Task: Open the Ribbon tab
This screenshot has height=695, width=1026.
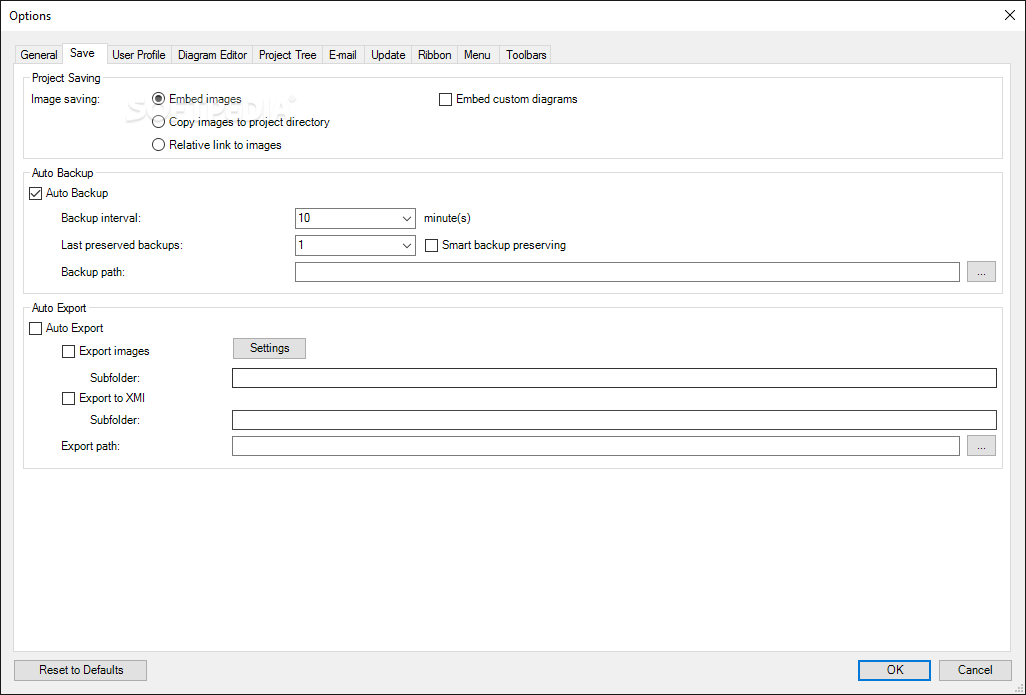Action: 434,55
